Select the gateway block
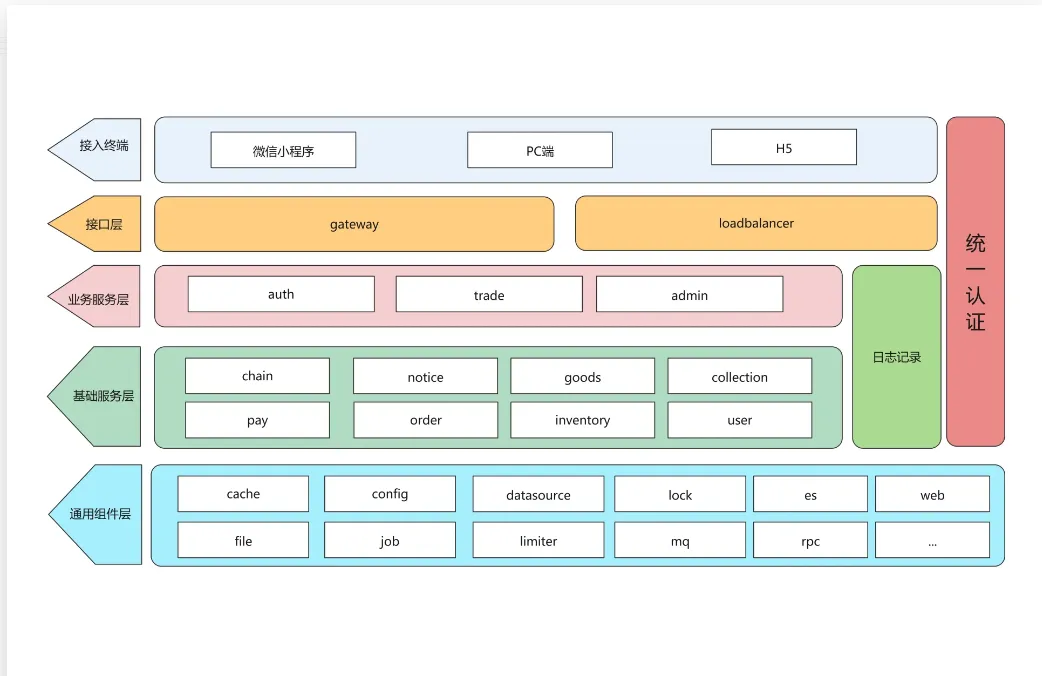Viewport: 1042px width, 676px height. coord(354,224)
